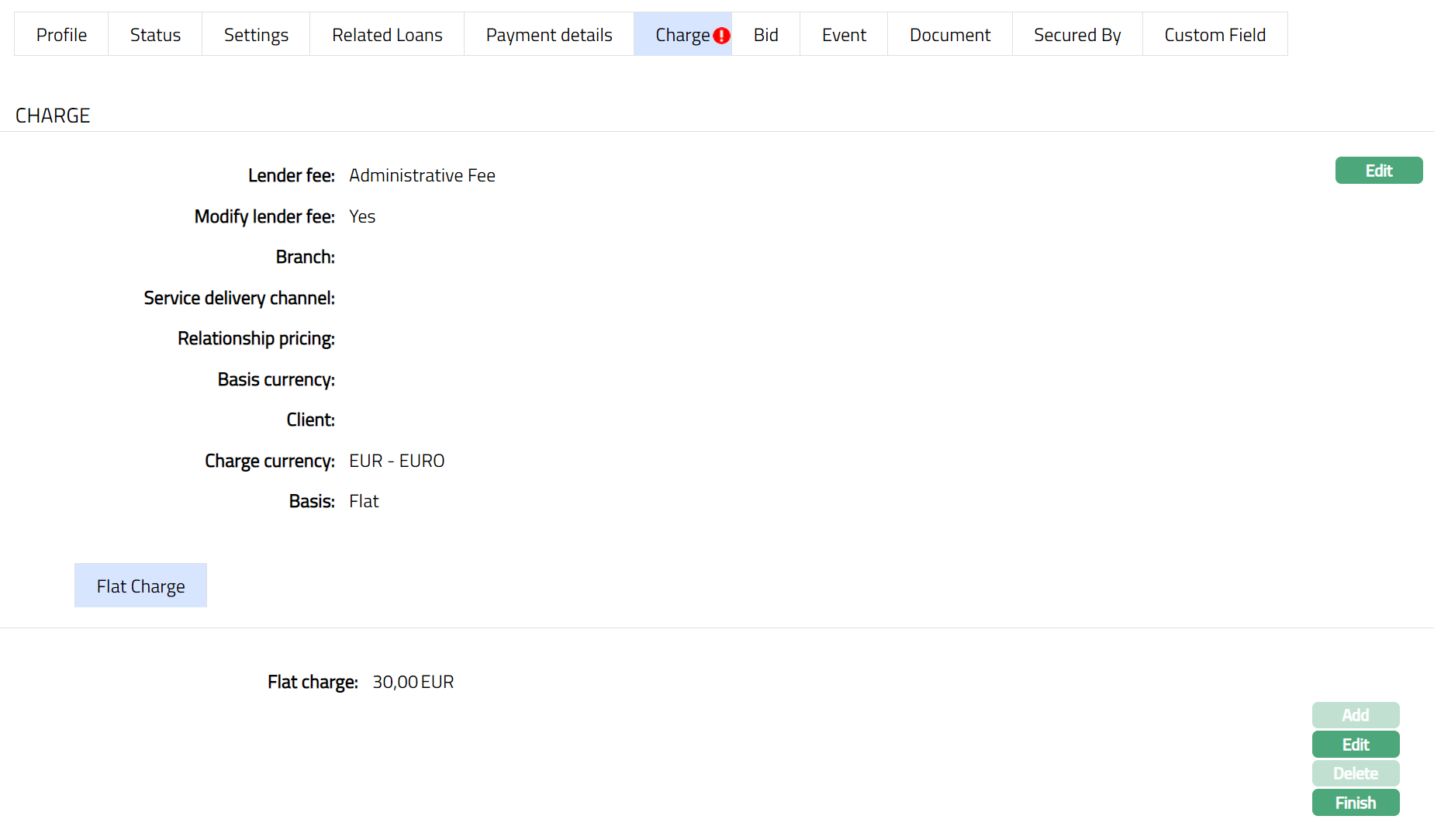
Task: Open the Secured By tab
Action: click(x=1077, y=35)
